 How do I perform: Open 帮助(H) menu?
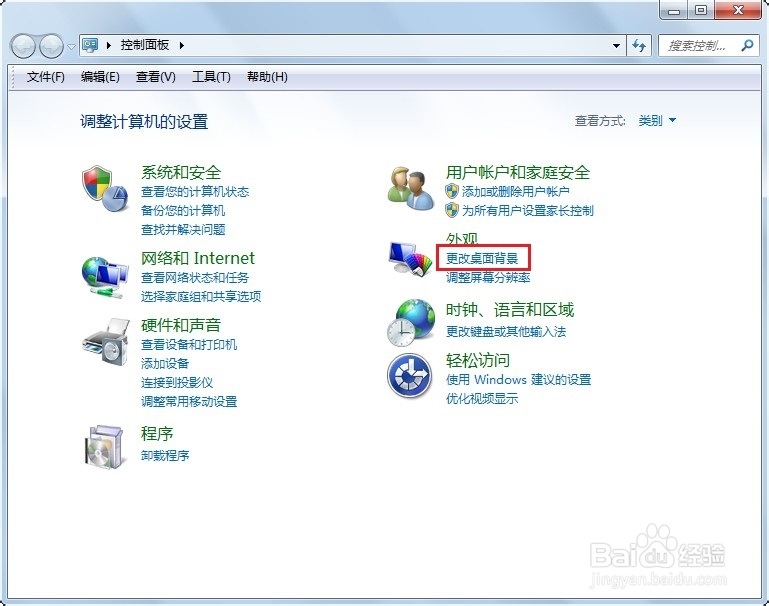[x=267, y=76]
